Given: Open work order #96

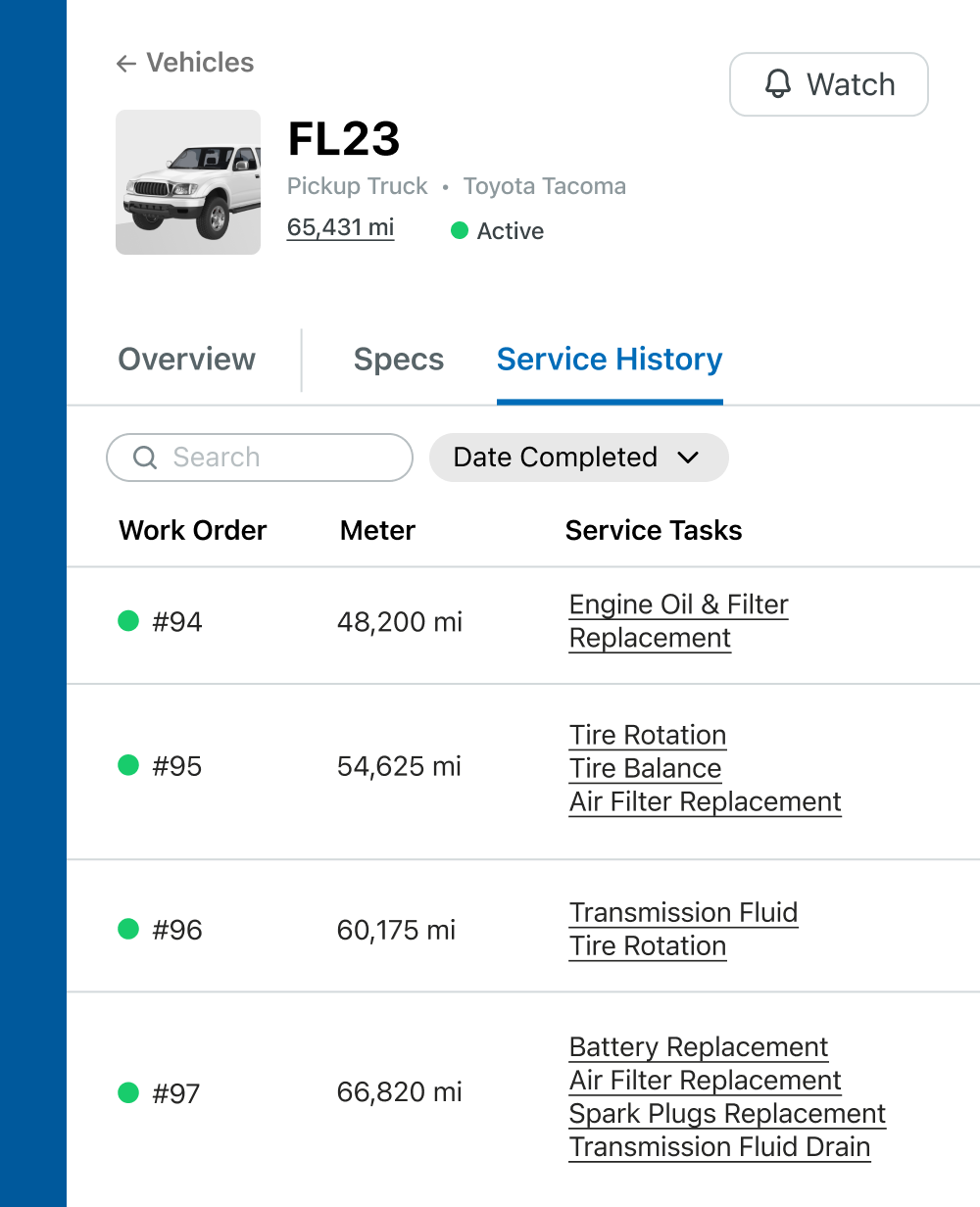Looking at the screenshot, I should 177,930.
